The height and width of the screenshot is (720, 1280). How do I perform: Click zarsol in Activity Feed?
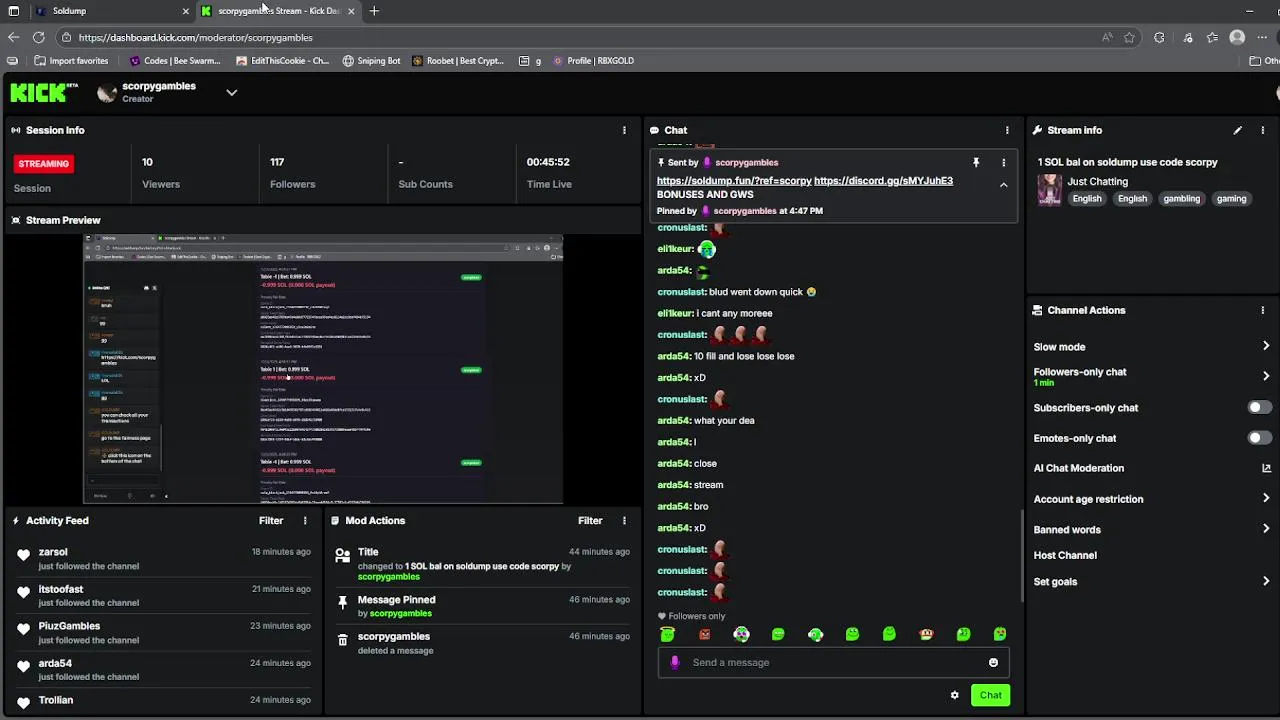coord(53,552)
